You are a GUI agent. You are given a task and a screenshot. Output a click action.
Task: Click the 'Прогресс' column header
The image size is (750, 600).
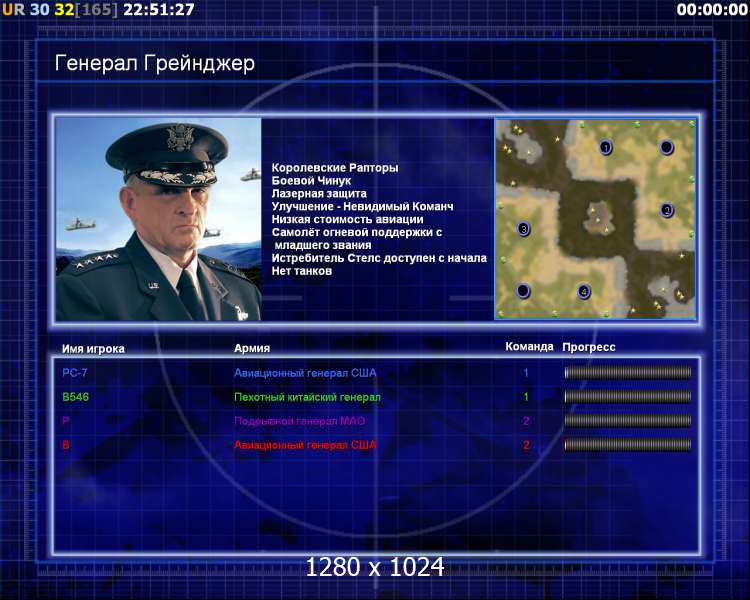click(x=589, y=347)
